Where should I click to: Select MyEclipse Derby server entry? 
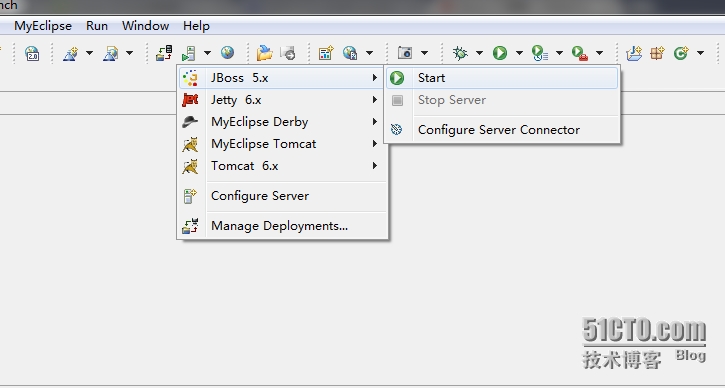(x=282, y=122)
